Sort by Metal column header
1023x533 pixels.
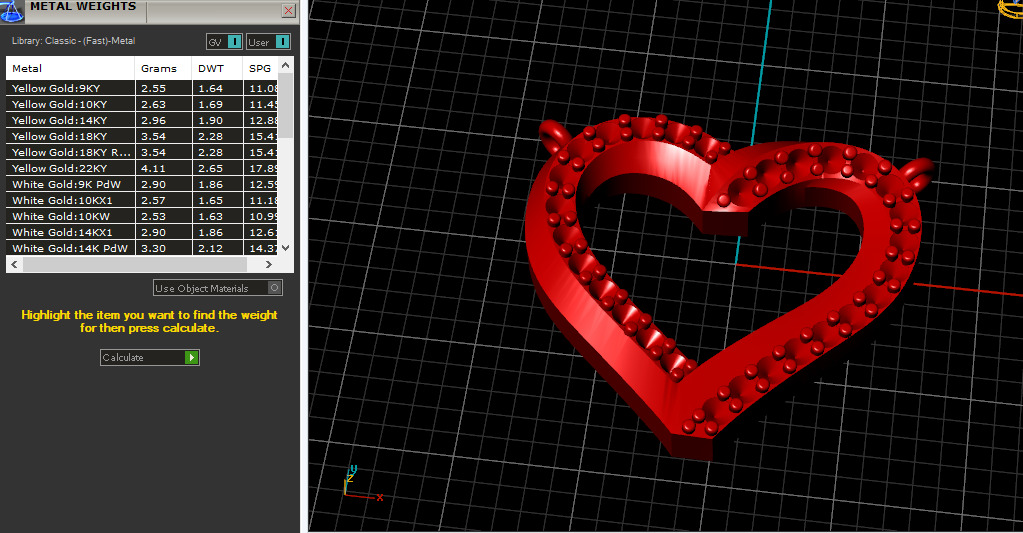click(70, 69)
